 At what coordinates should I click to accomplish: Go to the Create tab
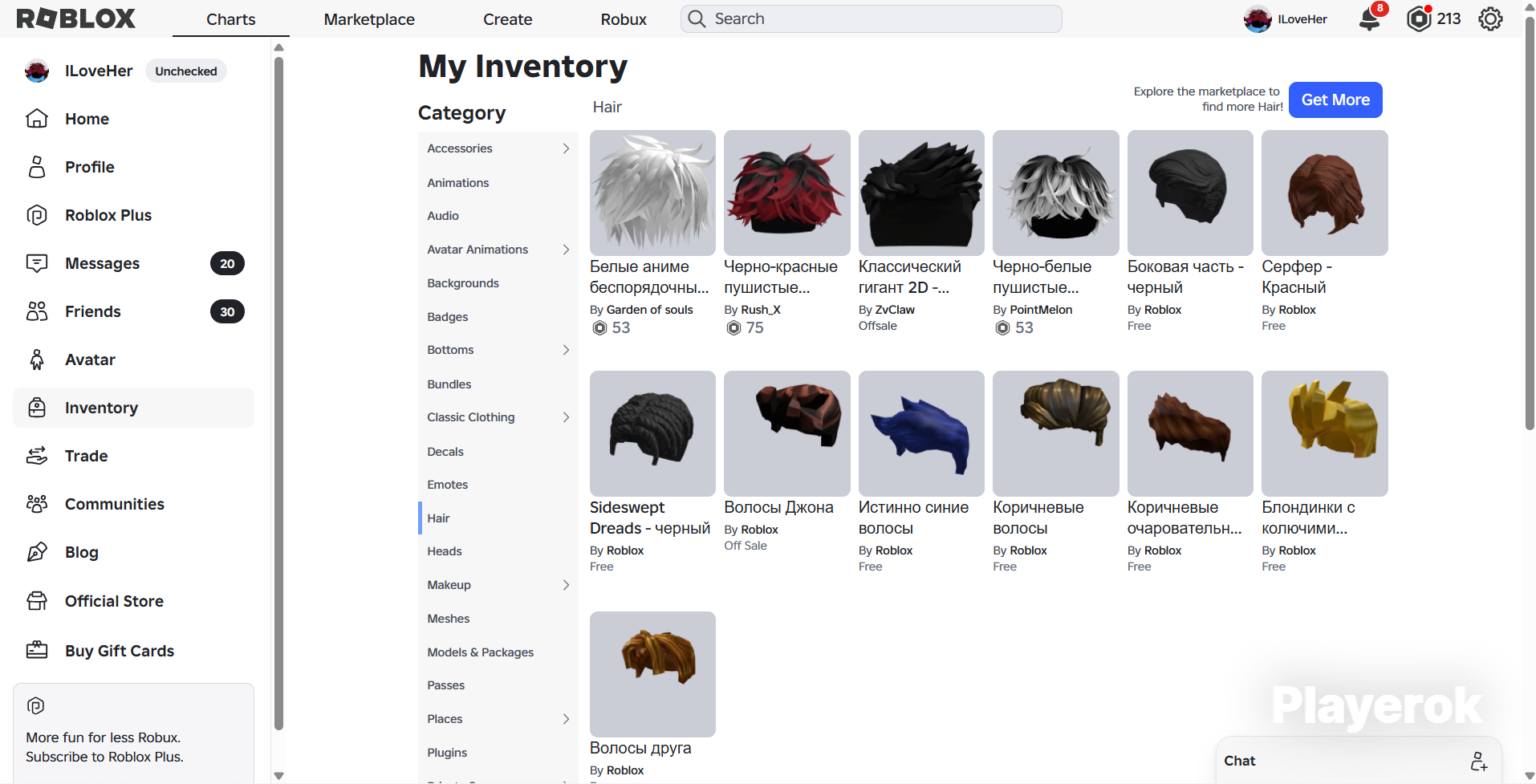(508, 19)
